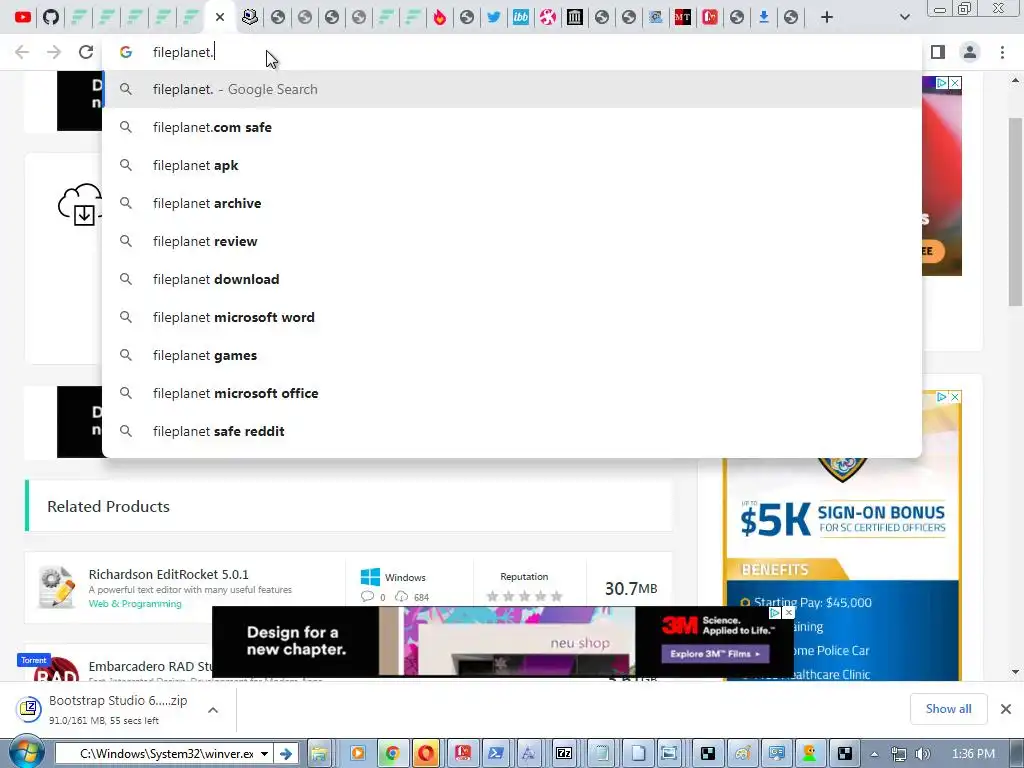Screen dimensions: 1024x768
Task: Open the Richardson EditRocket 5.0.1 link
Action: [168, 574]
